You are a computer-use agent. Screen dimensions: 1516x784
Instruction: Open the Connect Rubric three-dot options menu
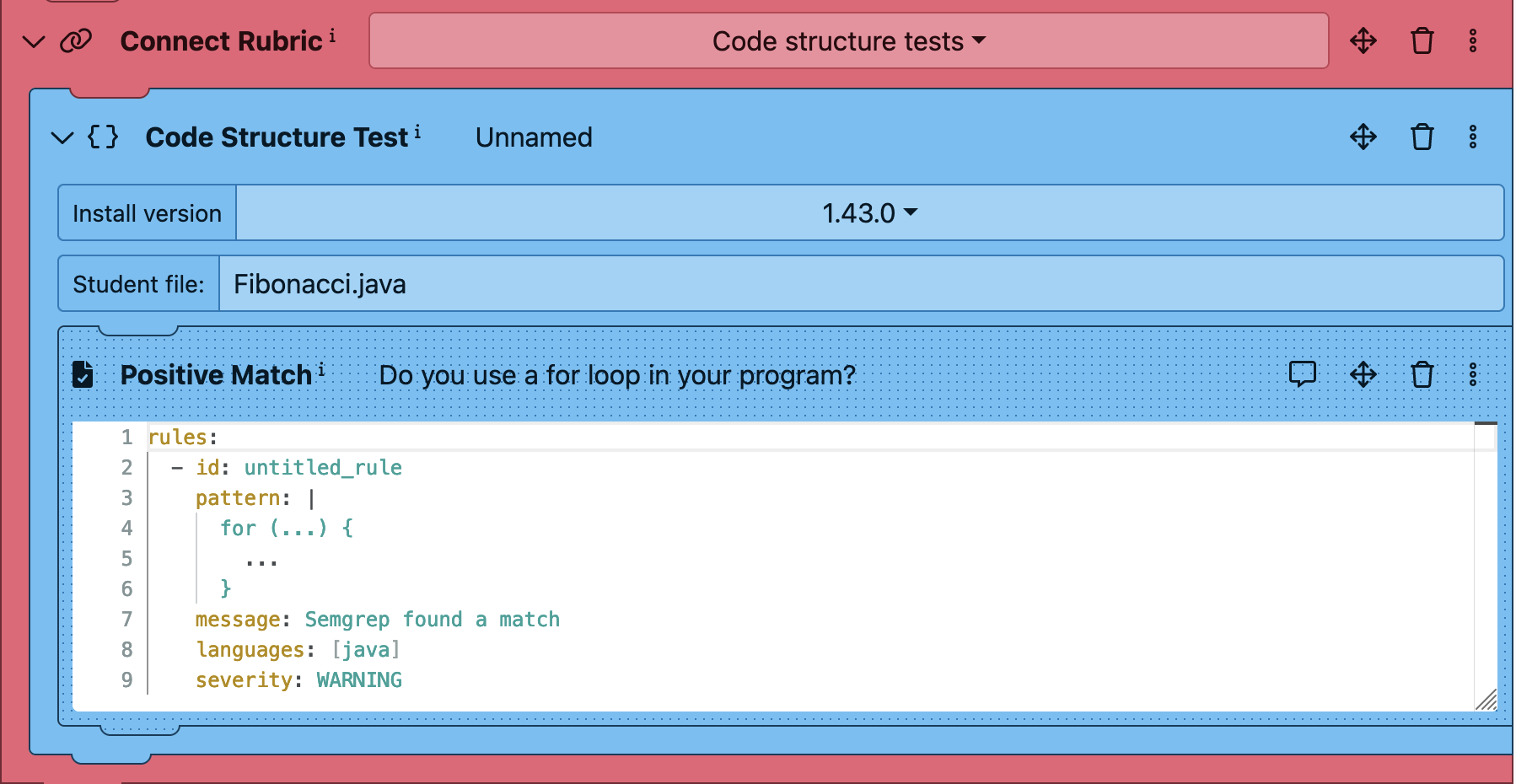[1472, 40]
